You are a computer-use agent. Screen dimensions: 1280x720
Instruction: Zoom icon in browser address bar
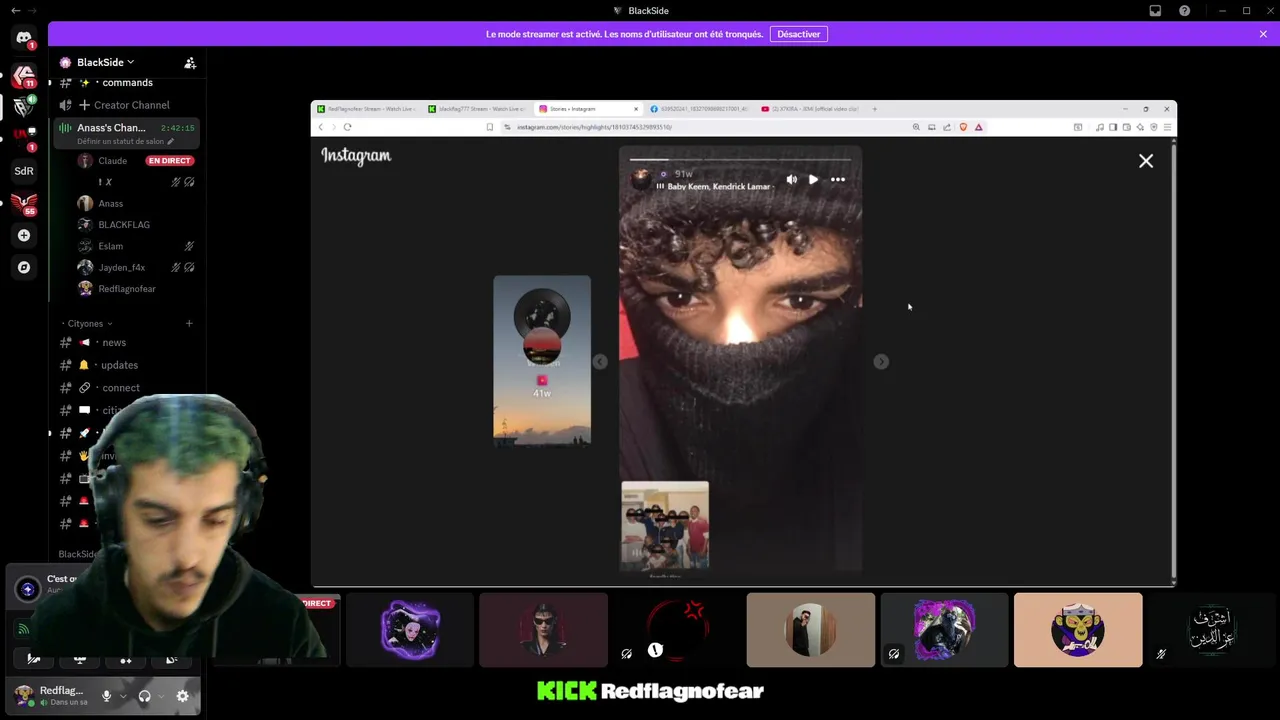pos(916,127)
